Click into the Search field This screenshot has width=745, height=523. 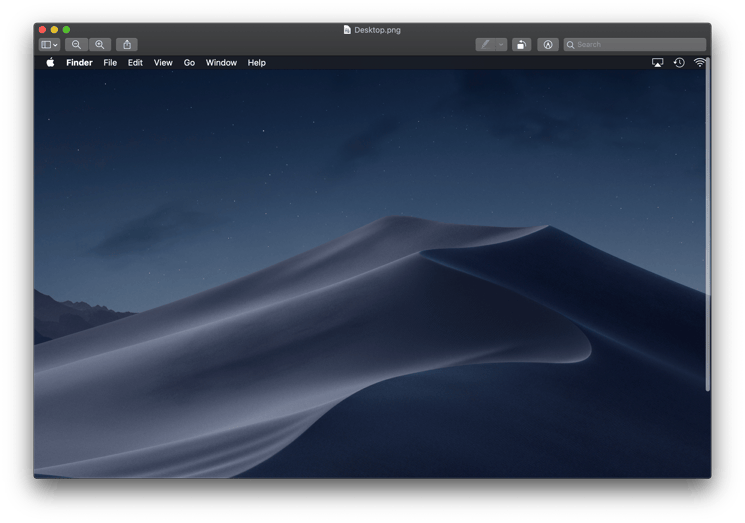(x=635, y=45)
